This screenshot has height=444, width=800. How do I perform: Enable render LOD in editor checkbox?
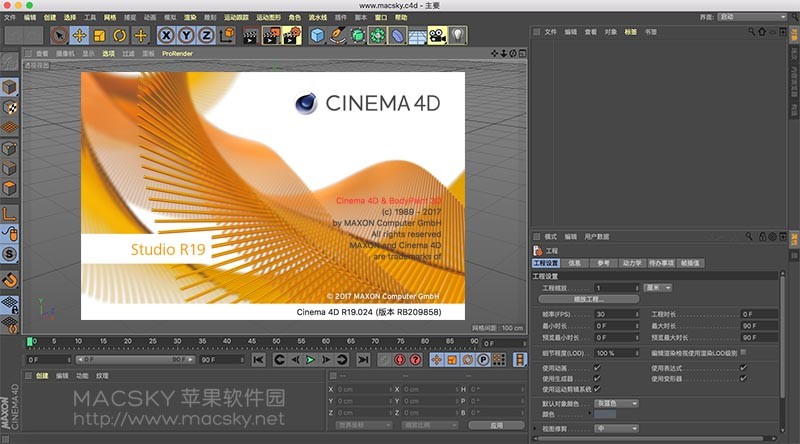coord(743,352)
